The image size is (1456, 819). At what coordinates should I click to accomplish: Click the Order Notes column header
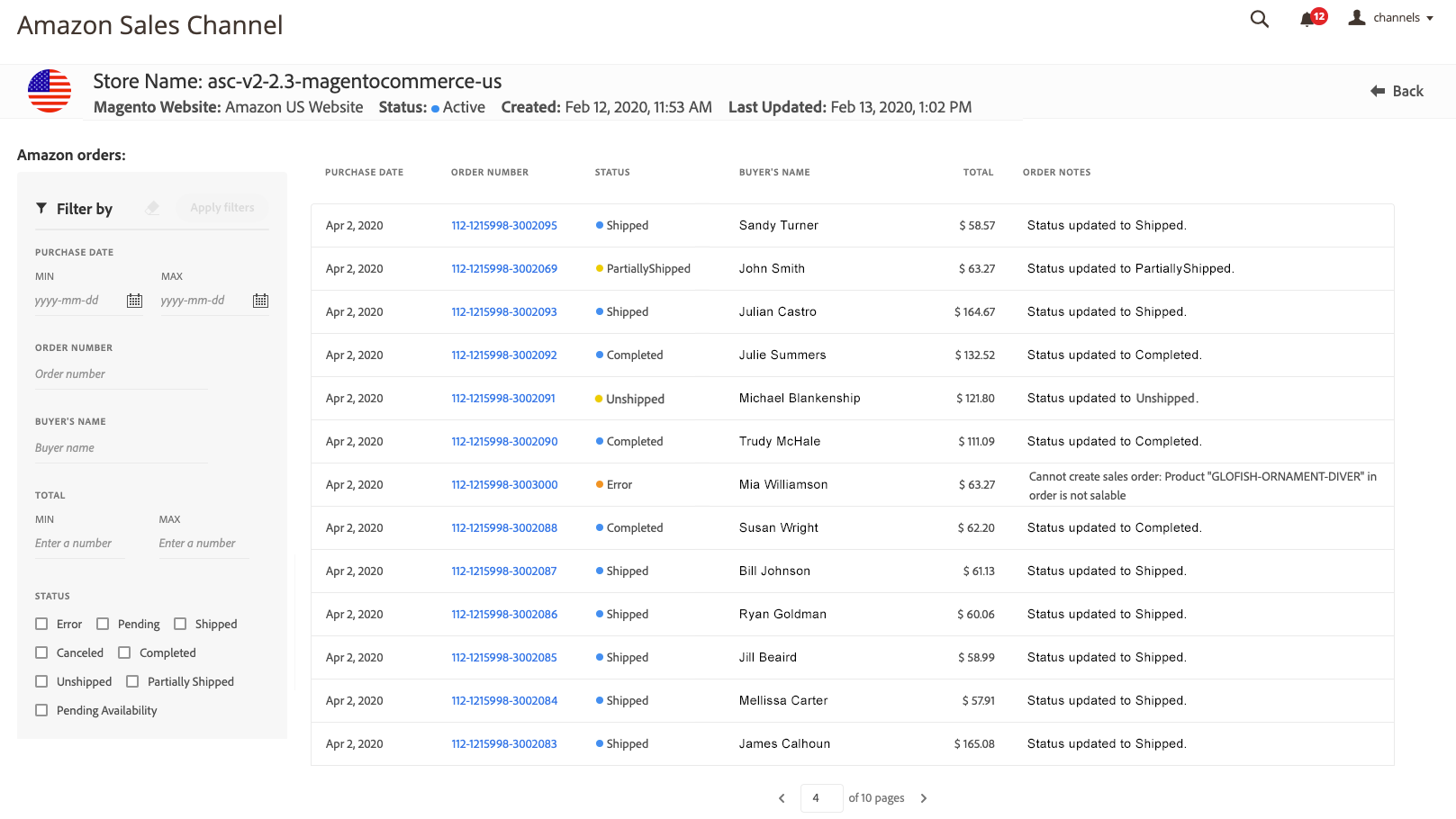(x=1056, y=172)
